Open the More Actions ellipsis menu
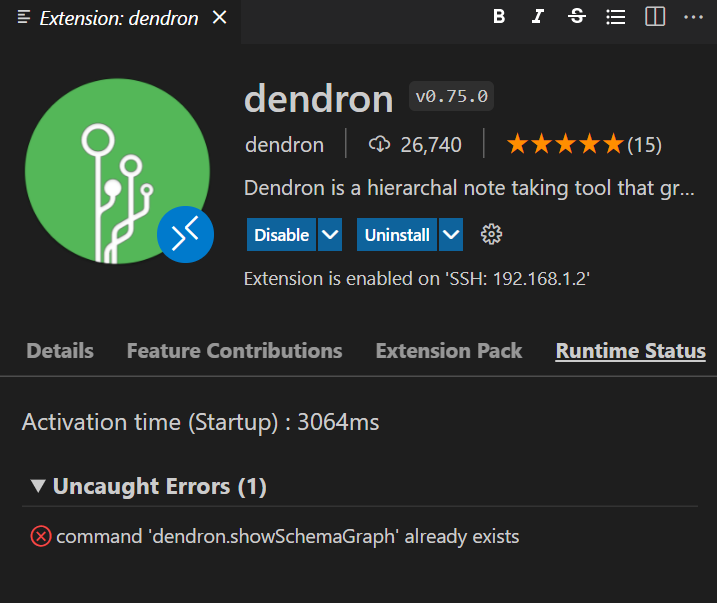This screenshot has width=717, height=603. point(693,17)
